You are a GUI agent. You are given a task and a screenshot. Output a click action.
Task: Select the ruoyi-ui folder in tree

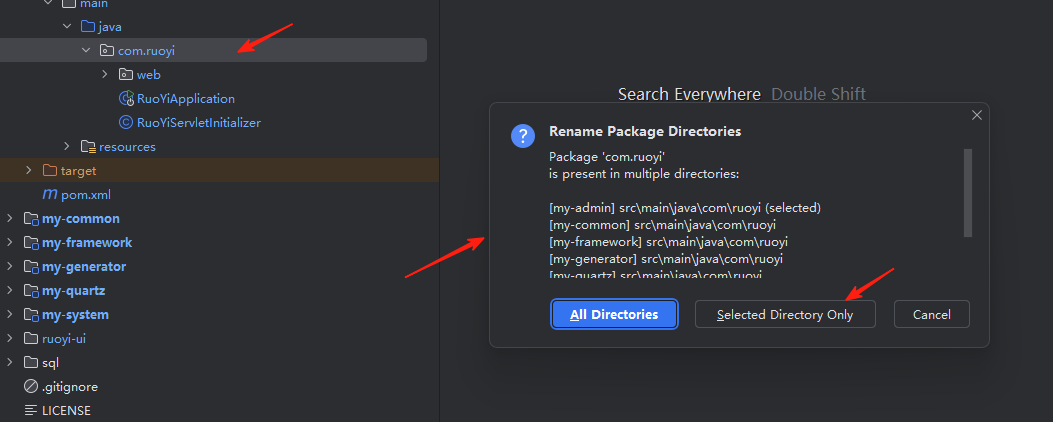point(64,339)
